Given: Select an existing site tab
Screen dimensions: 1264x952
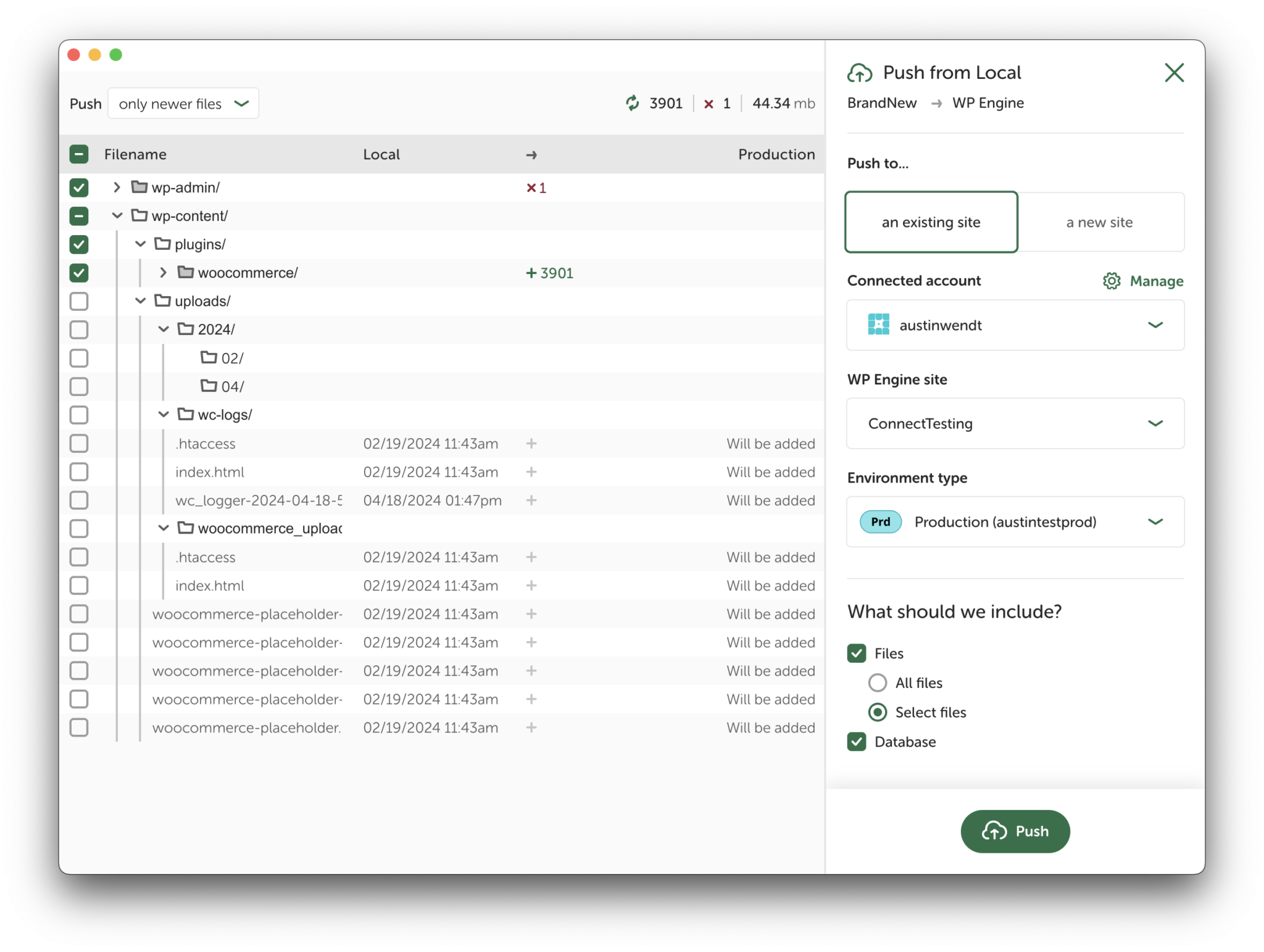Looking at the screenshot, I should coord(931,222).
